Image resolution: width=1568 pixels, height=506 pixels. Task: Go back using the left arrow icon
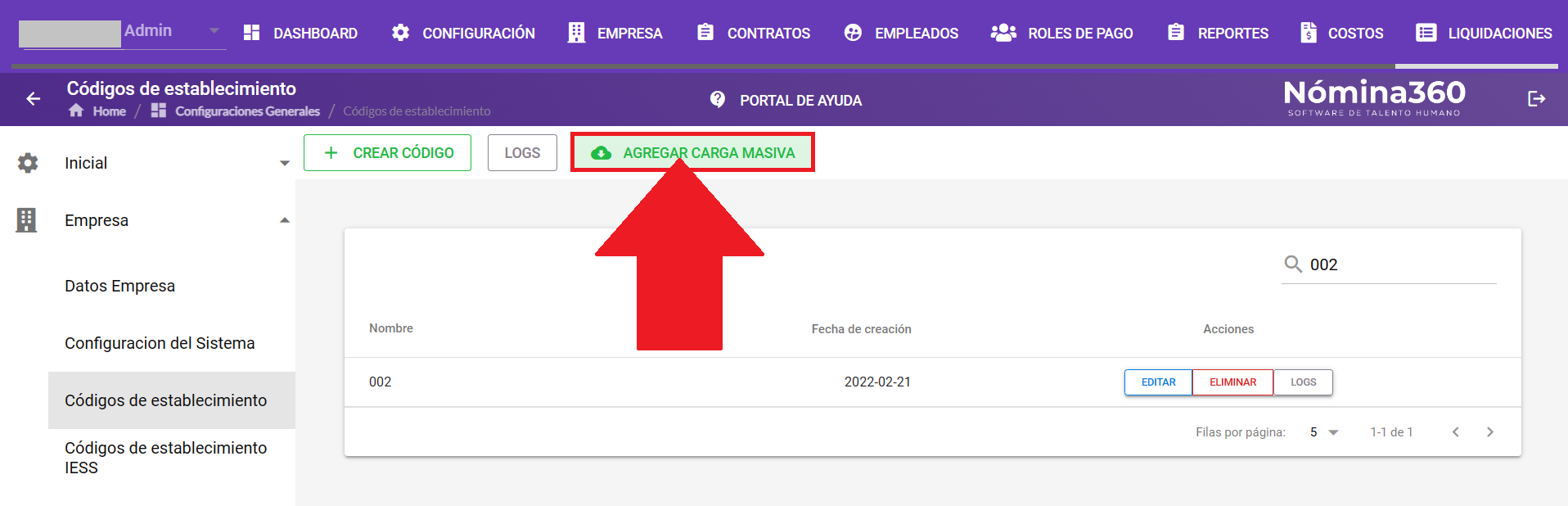point(34,99)
